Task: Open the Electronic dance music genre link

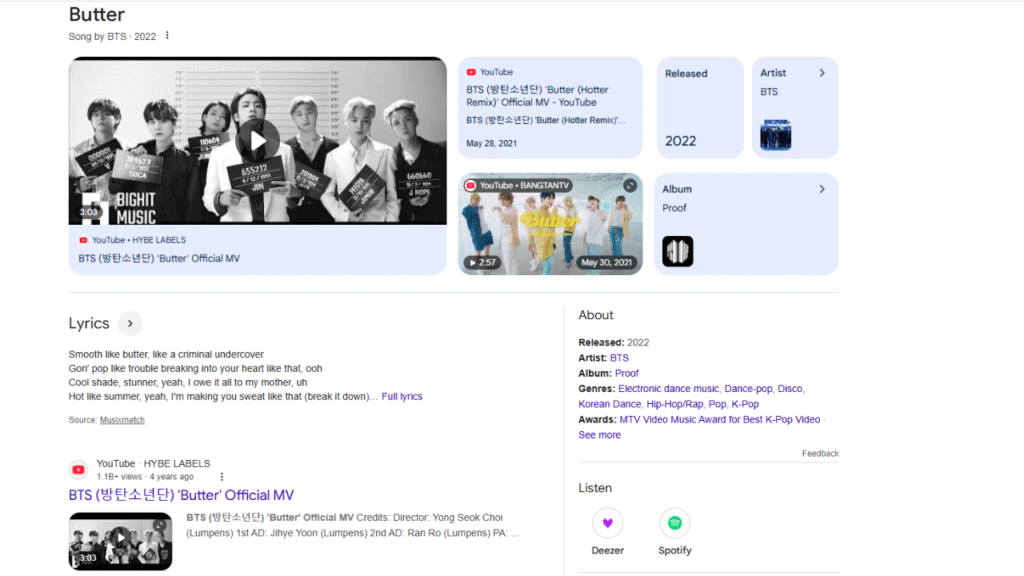Action: (x=668, y=389)
